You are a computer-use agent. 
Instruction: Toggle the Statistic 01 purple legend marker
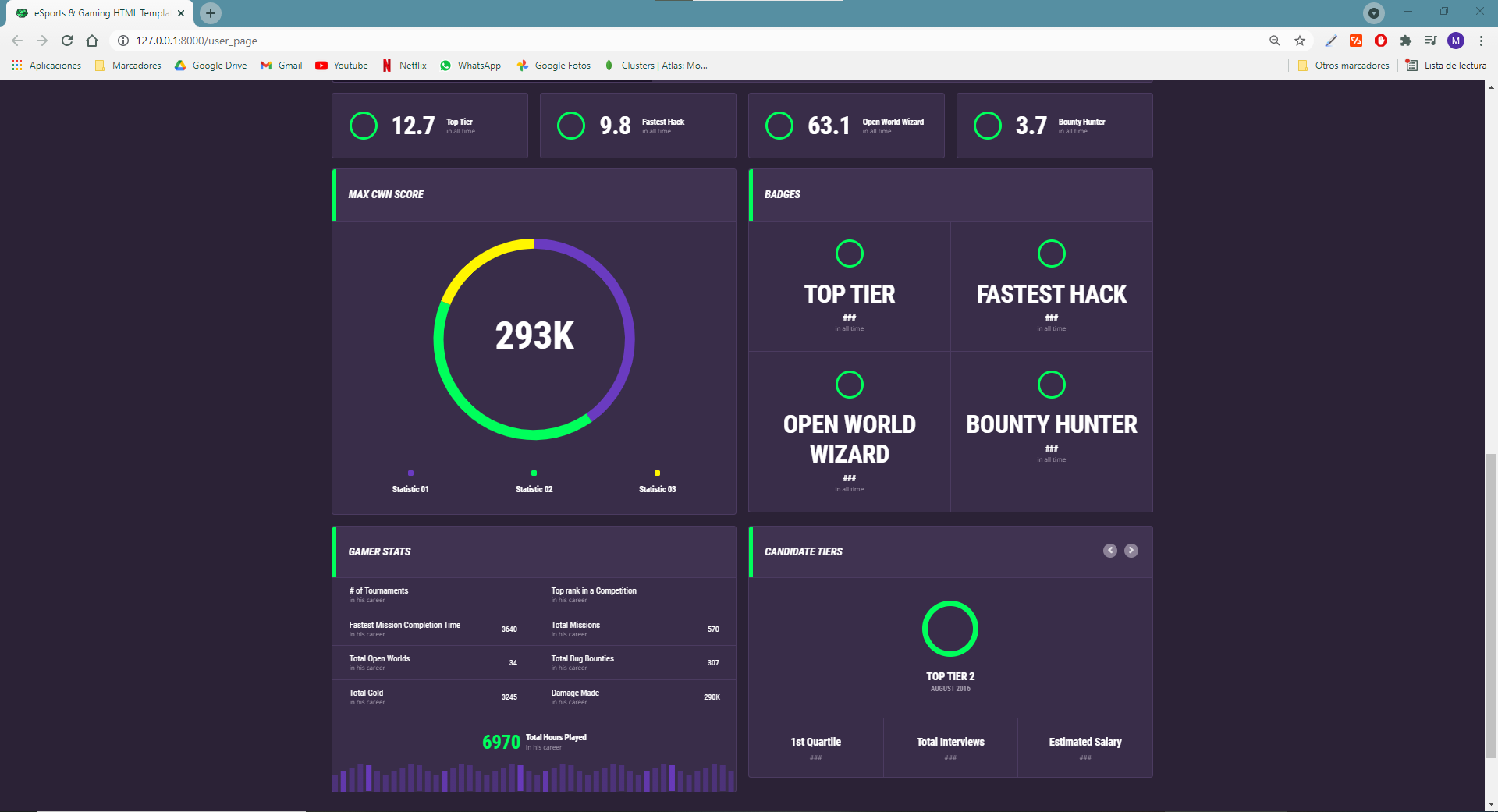pyautogui.click(x=410, y=473)
